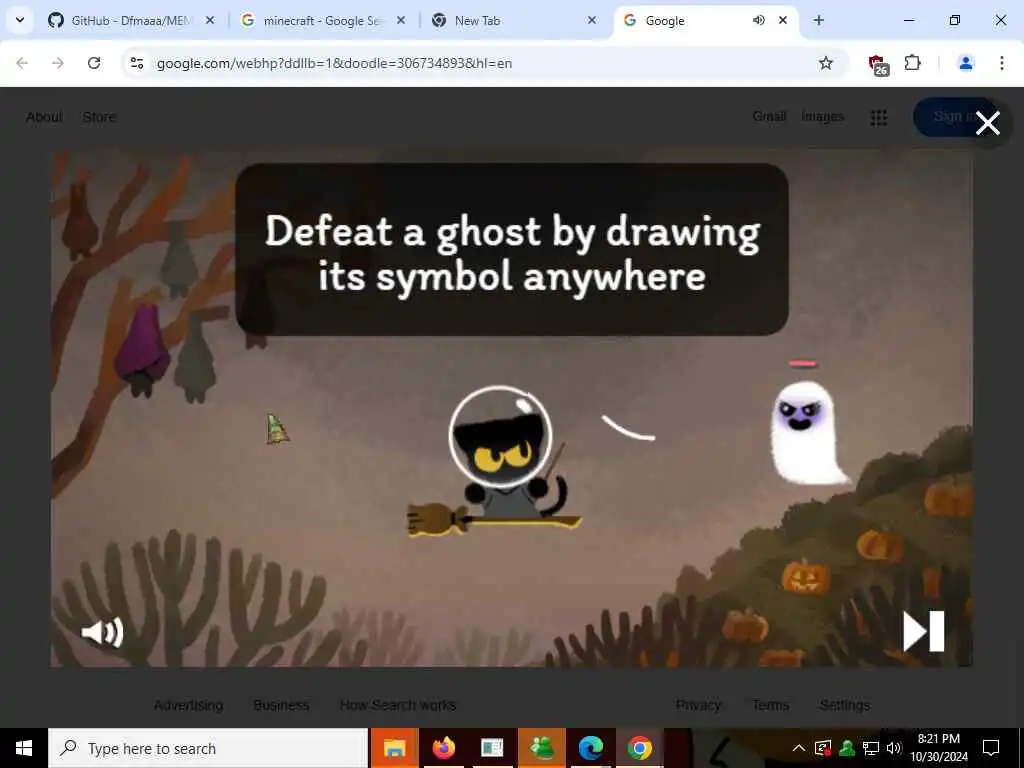The image size is (1024, 768).
Task: Open File Explorer from the taskbar
Action: (x=394, y=748)
